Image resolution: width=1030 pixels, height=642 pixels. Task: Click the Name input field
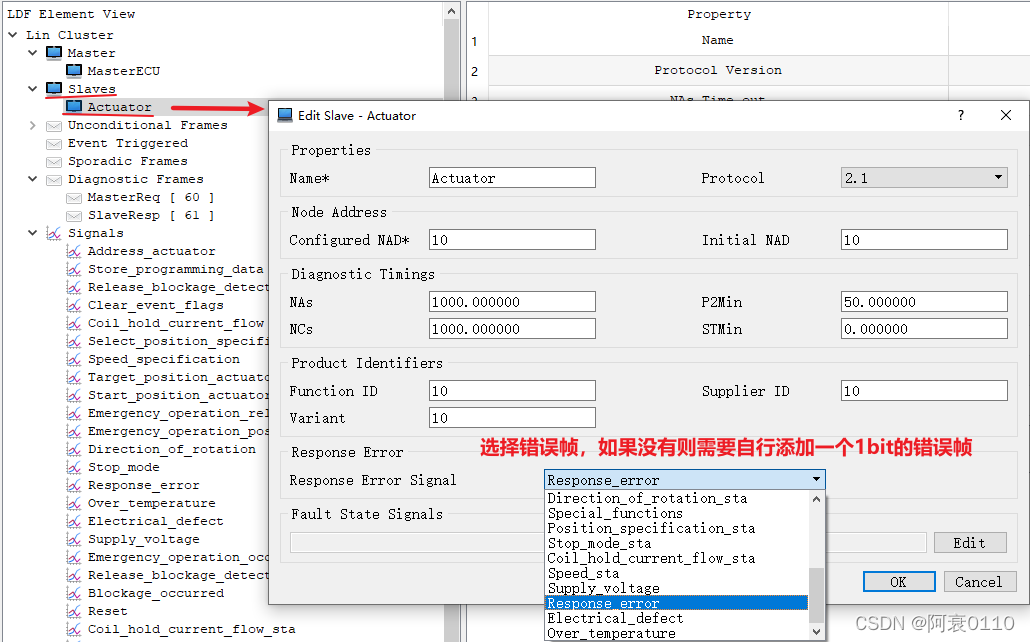(512, 177)
